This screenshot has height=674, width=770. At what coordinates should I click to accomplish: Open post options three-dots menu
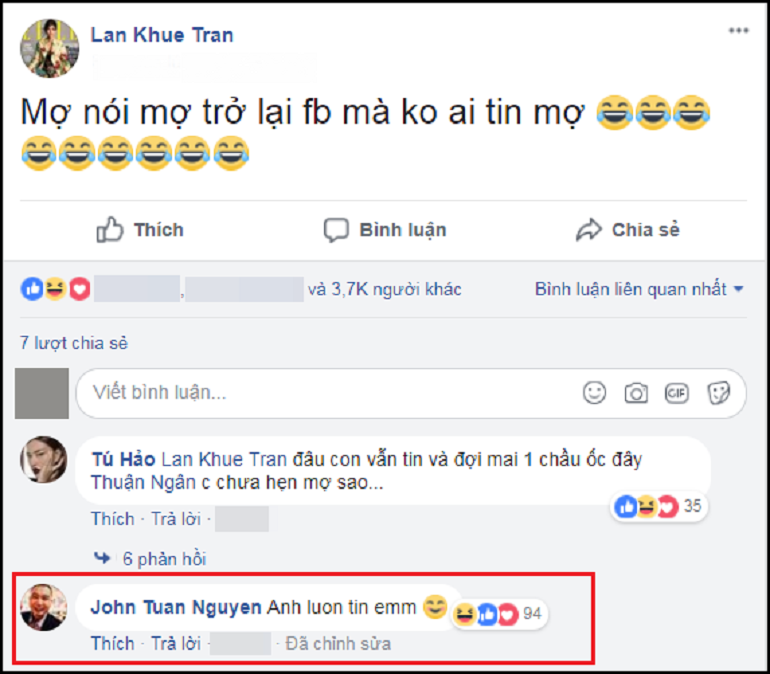coord(738,31)
